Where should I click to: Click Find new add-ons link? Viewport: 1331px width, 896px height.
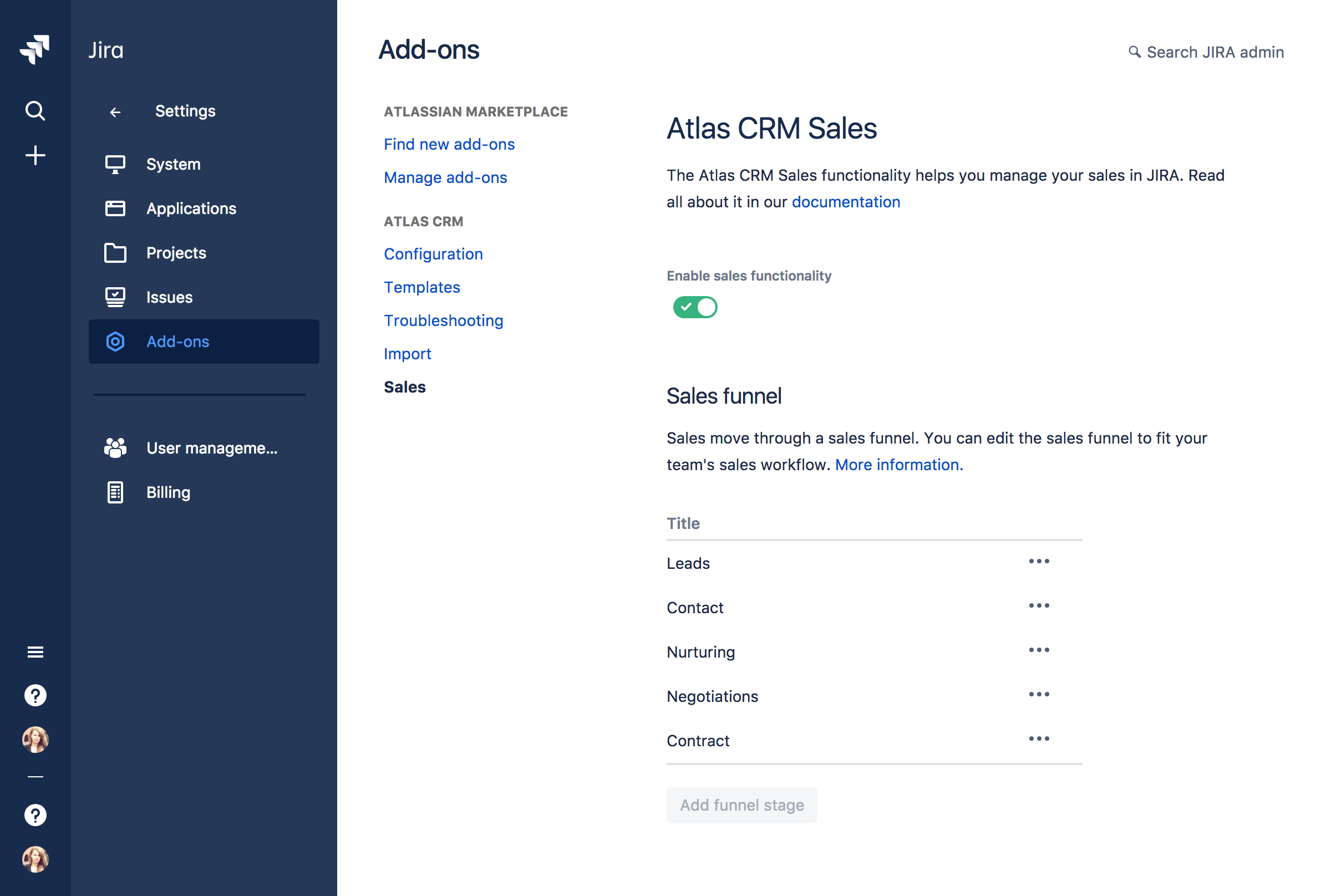(x=449, y=144)
